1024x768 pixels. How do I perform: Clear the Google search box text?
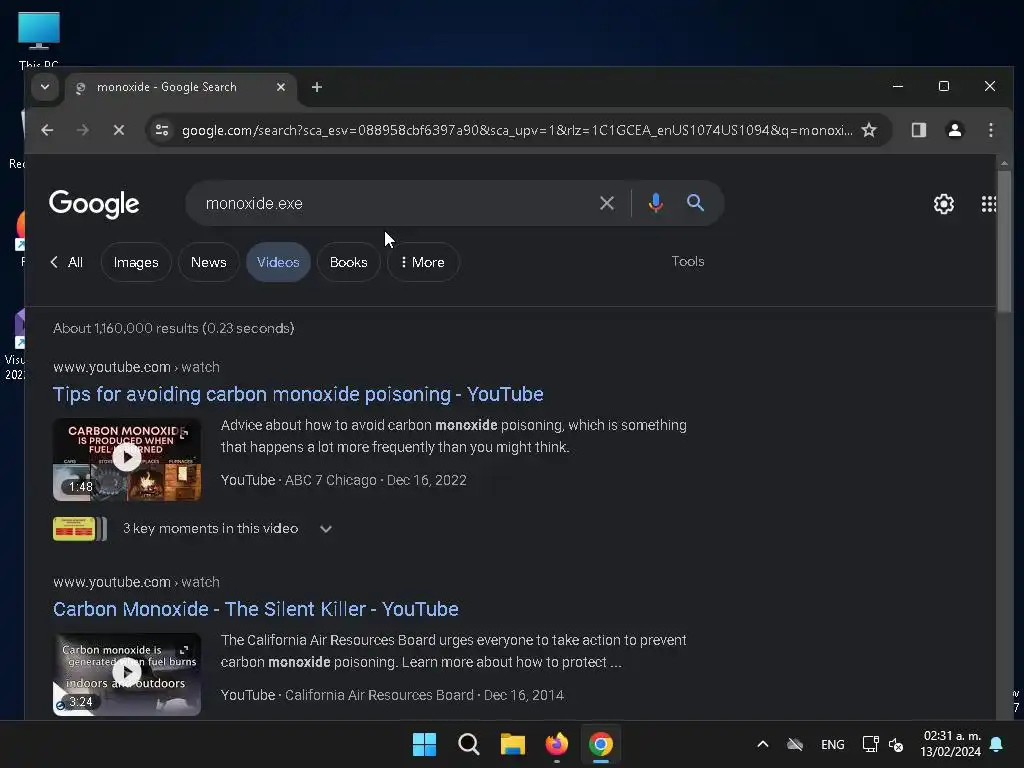(607, 203)
